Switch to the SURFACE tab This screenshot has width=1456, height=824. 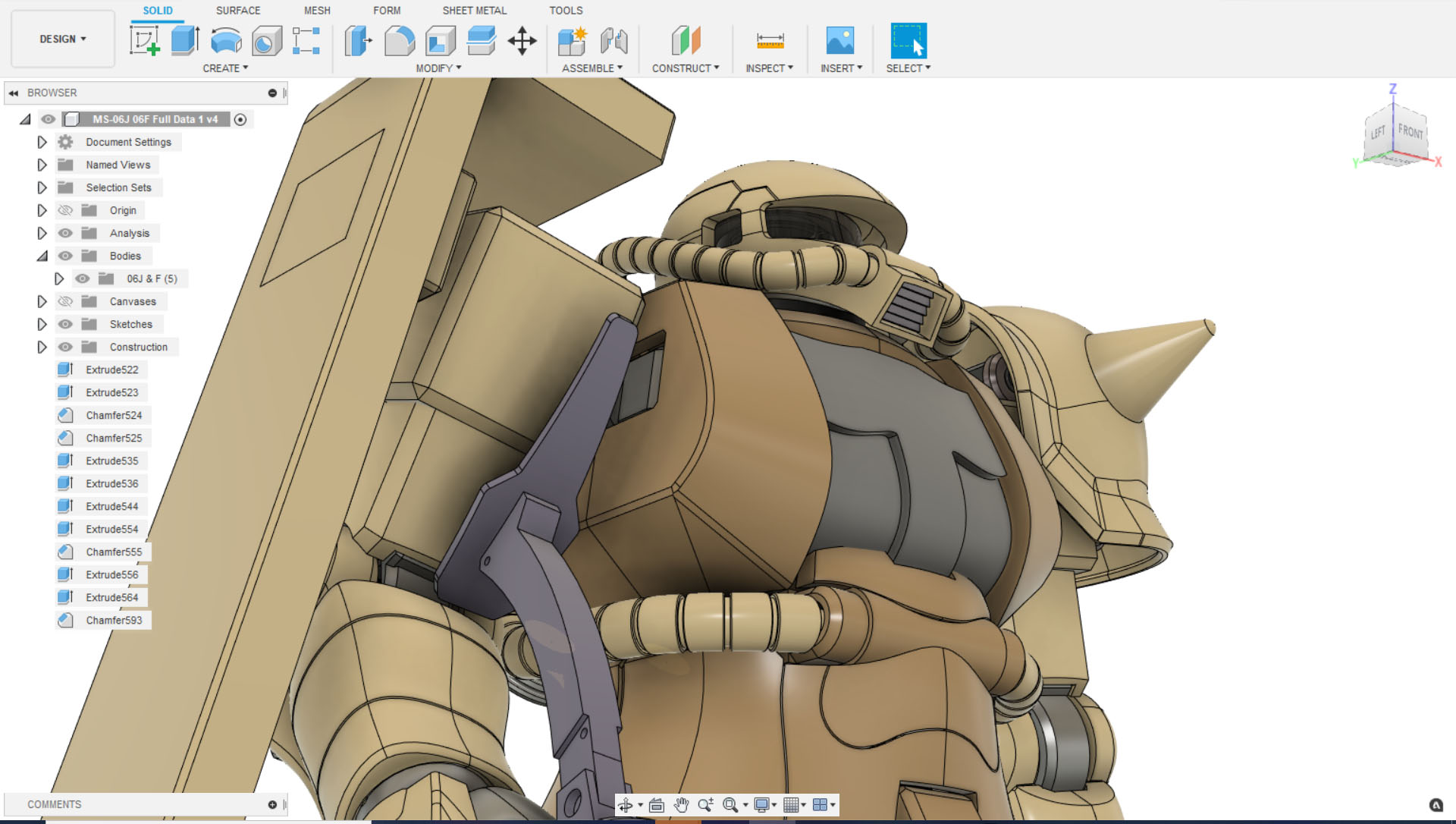tap(237, 10)
